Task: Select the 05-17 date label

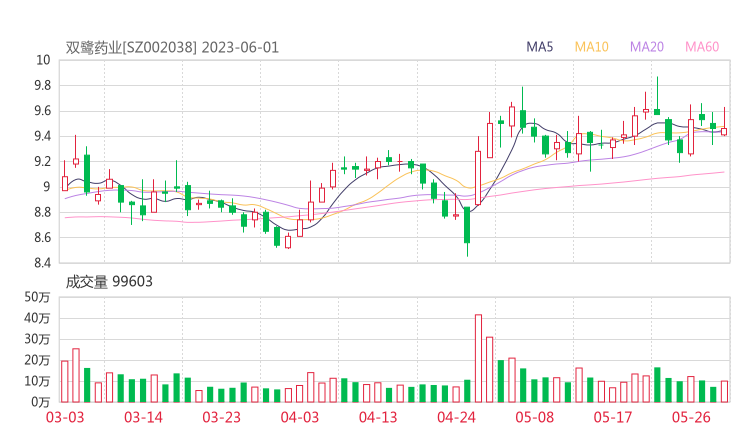Action: (x=613, y=417)
